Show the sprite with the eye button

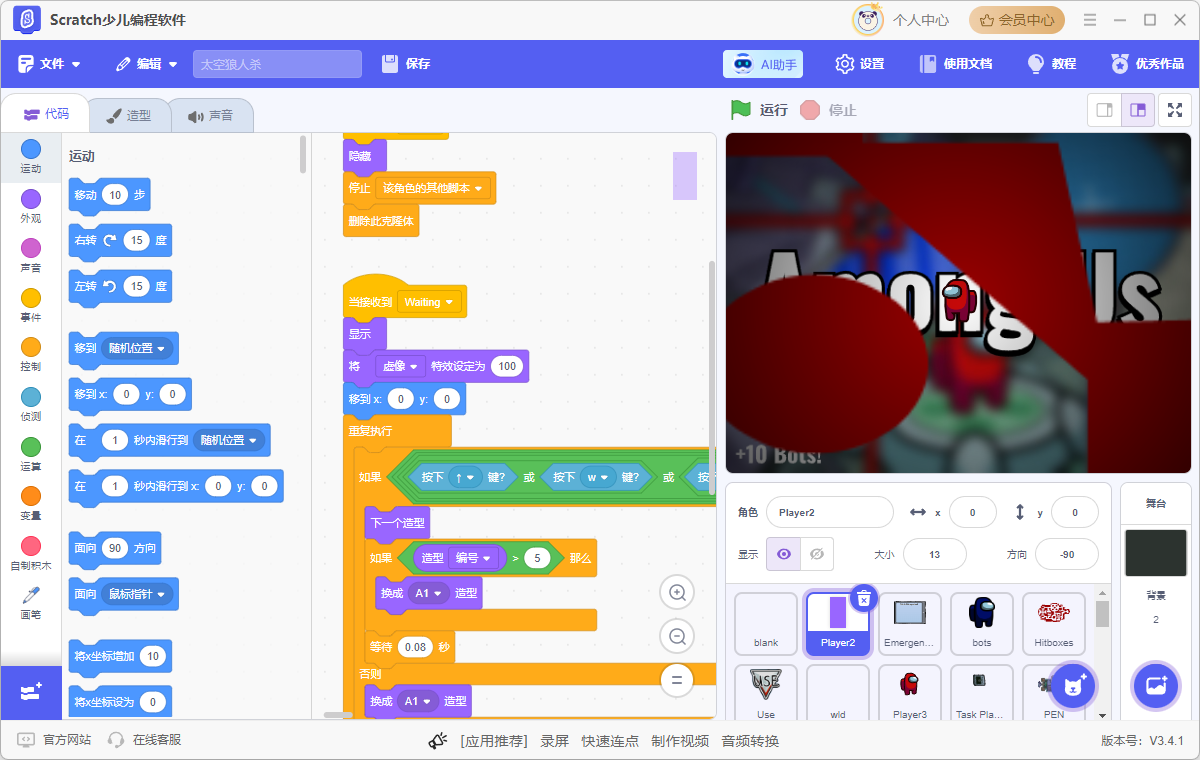click(783, 554)
